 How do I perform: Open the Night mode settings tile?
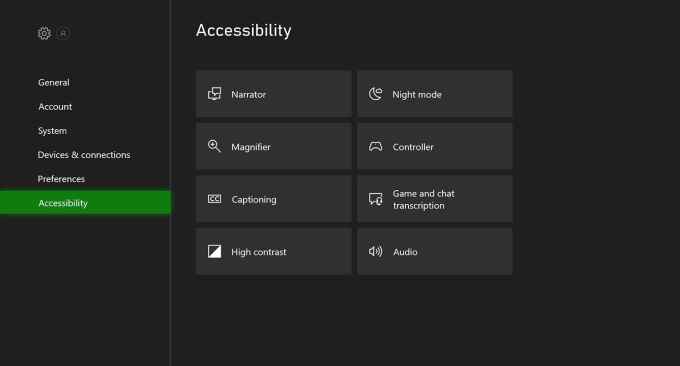pyautogui.click(x=435, y=94)
